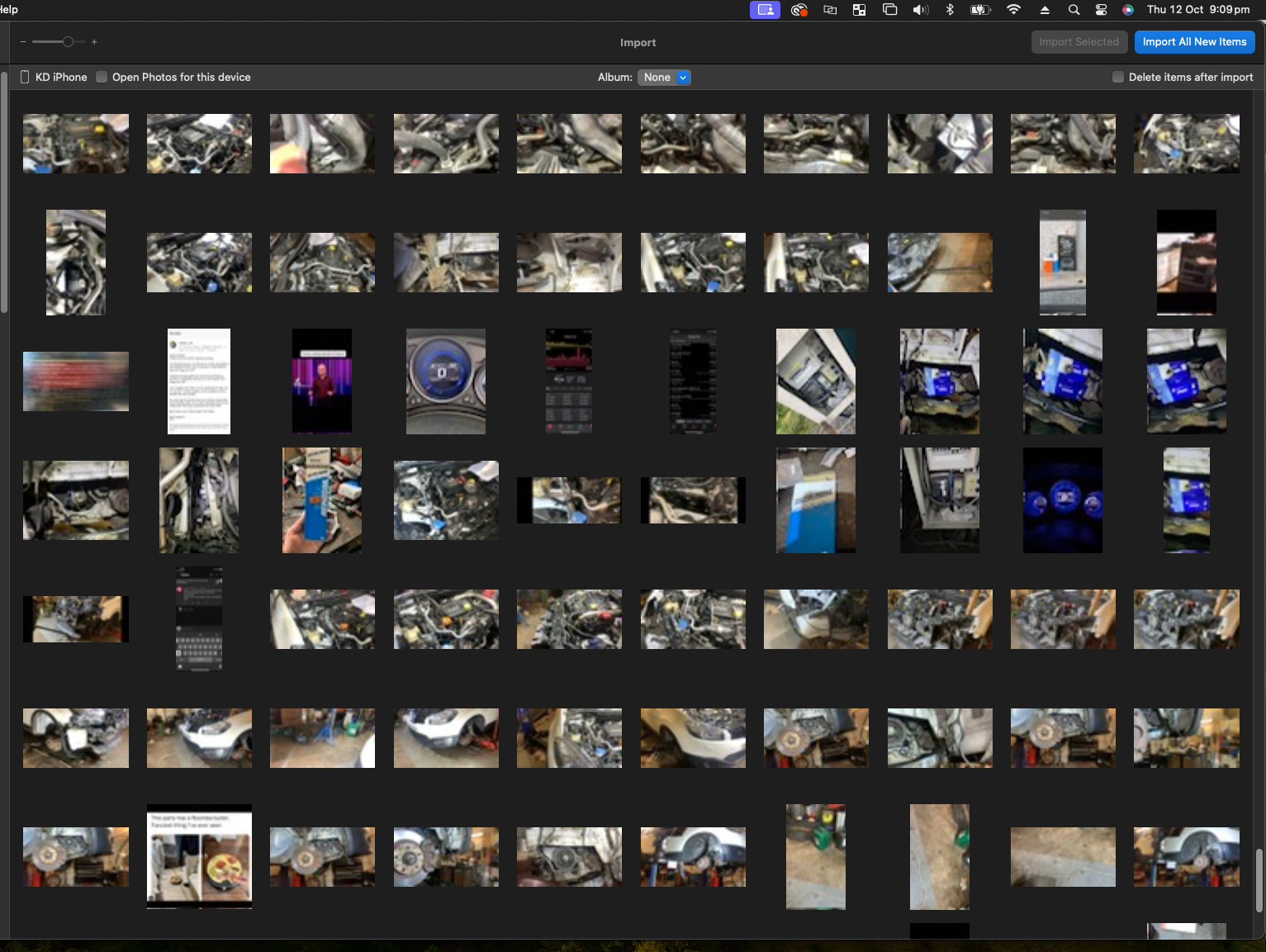Open Spotlight search magnifier icon
The width and height of the screenshot is (1266, 952).
(x=1074, y=10)
